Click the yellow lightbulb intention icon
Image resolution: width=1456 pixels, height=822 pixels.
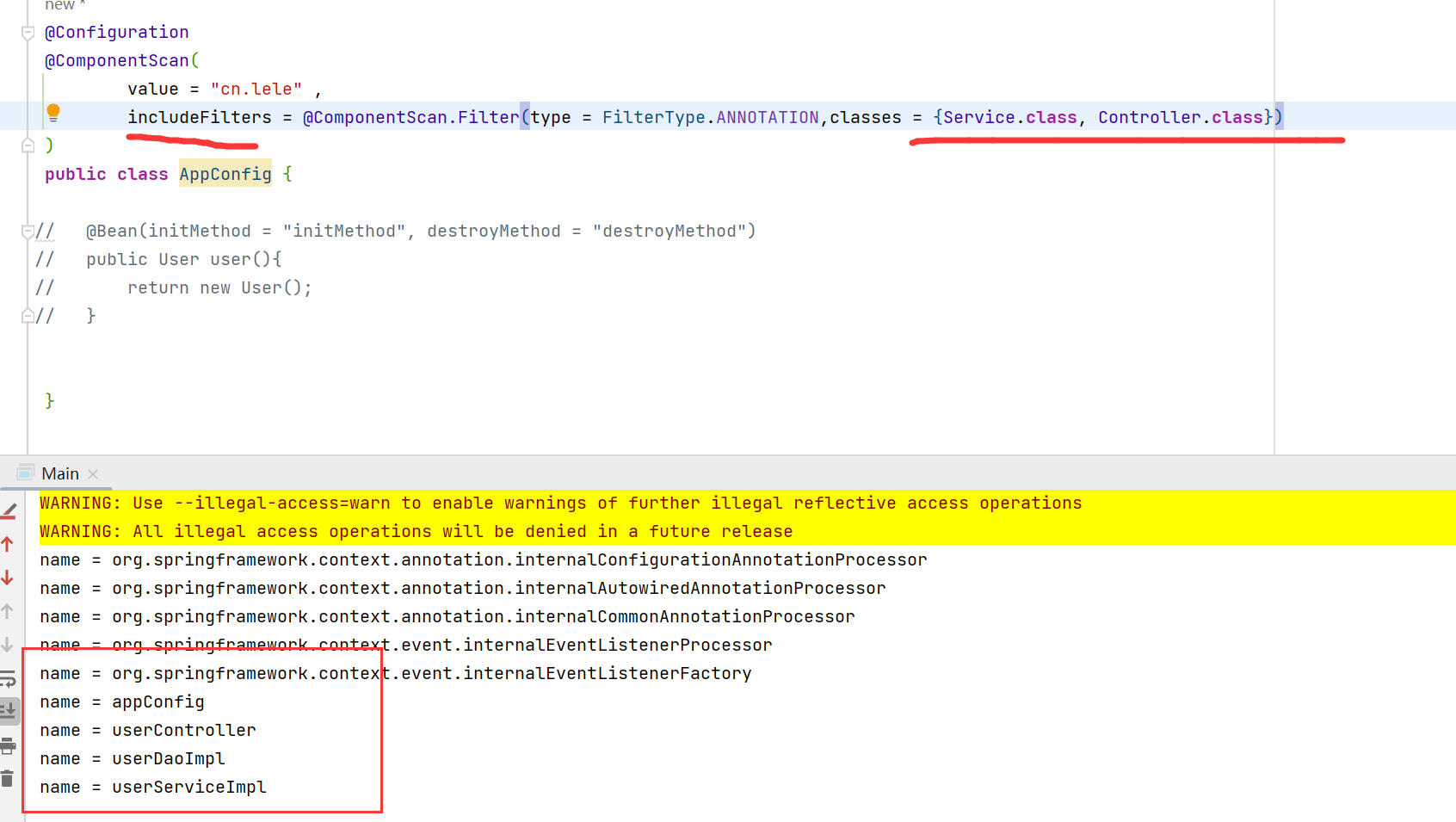coord(53,113)
